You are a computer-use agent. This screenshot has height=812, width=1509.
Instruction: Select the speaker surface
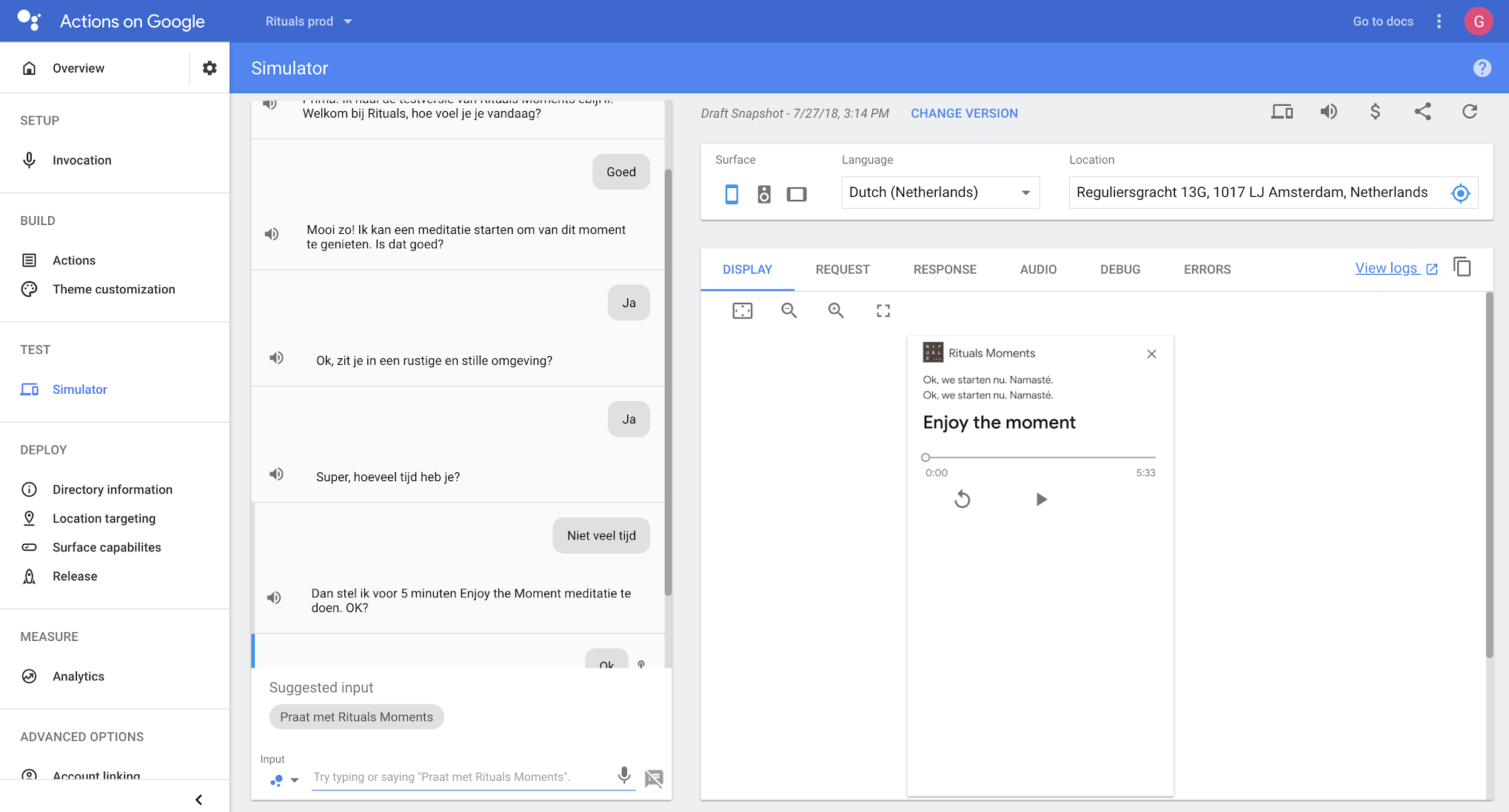click(x=764, y=194)
